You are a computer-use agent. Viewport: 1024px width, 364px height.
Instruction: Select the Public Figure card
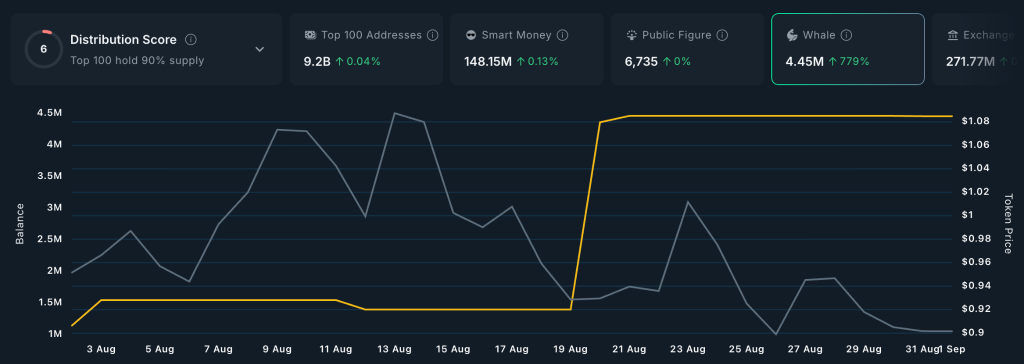click(x=687, y=49)
